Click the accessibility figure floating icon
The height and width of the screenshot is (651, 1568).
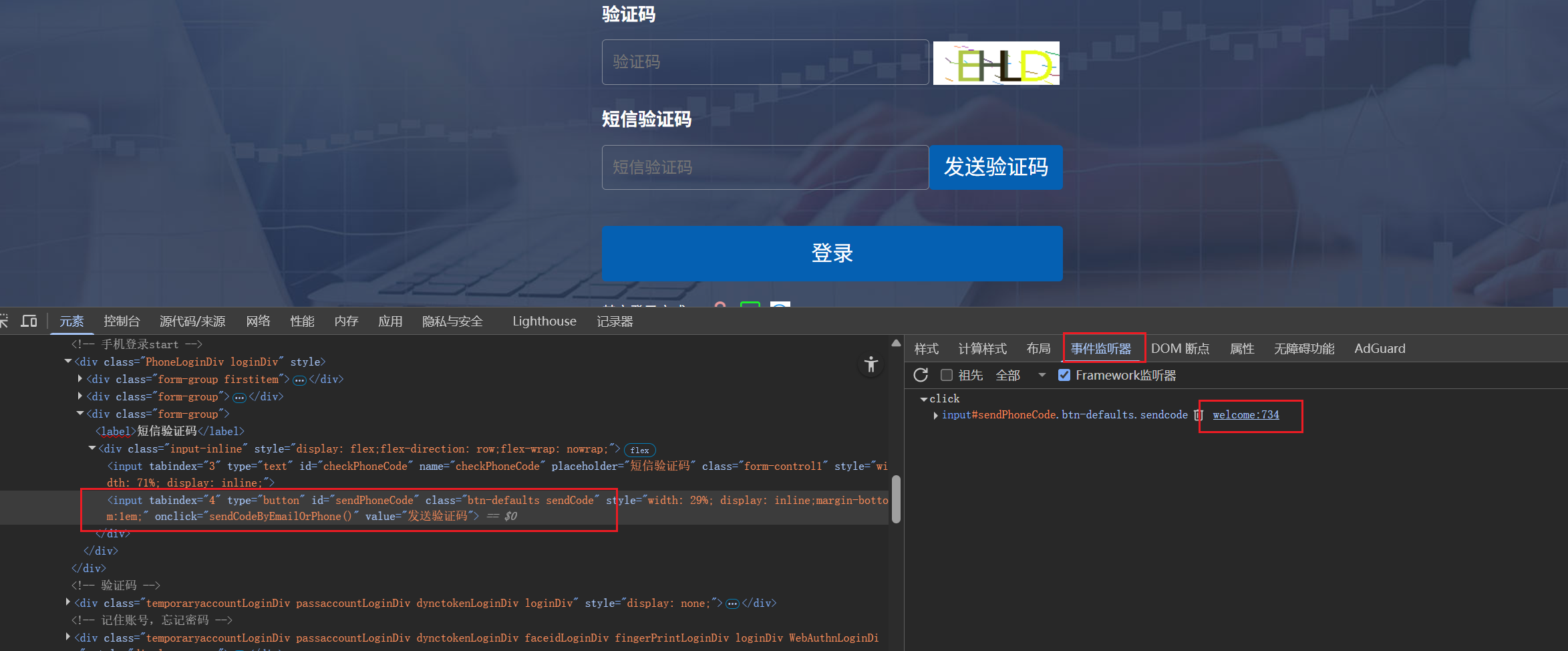(x=871, y=365)
